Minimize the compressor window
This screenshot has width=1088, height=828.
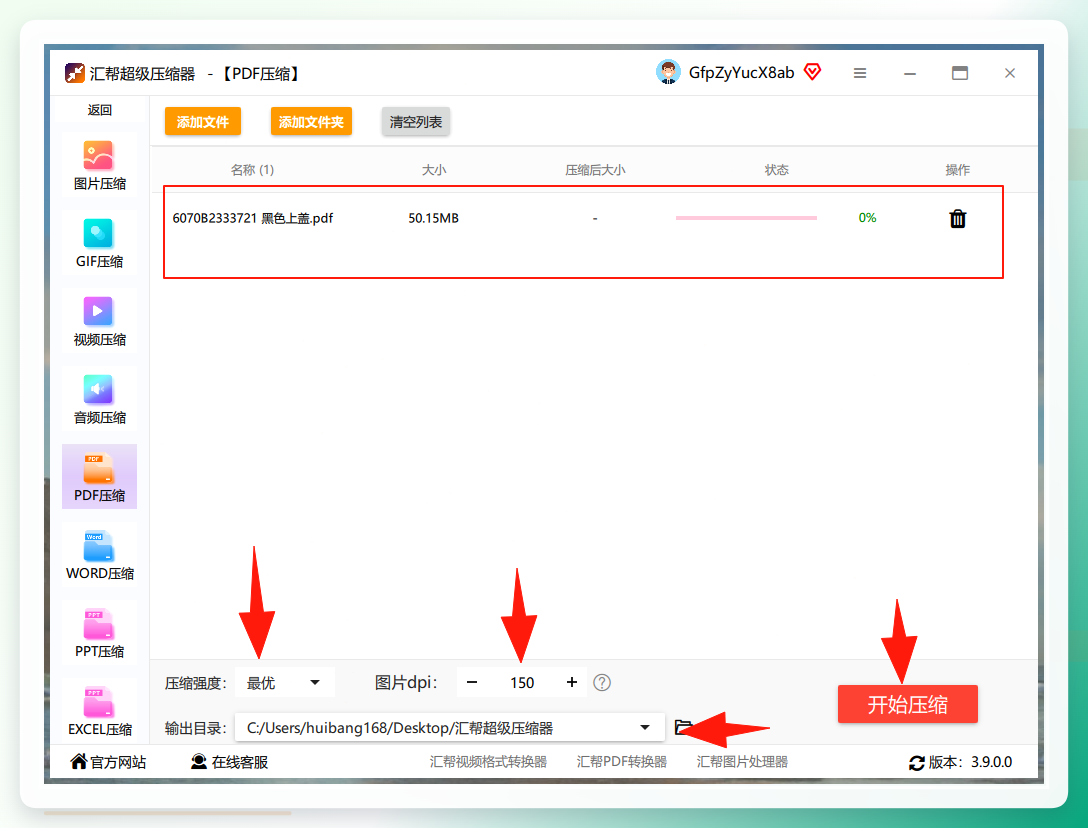click(x=910, y=73)
